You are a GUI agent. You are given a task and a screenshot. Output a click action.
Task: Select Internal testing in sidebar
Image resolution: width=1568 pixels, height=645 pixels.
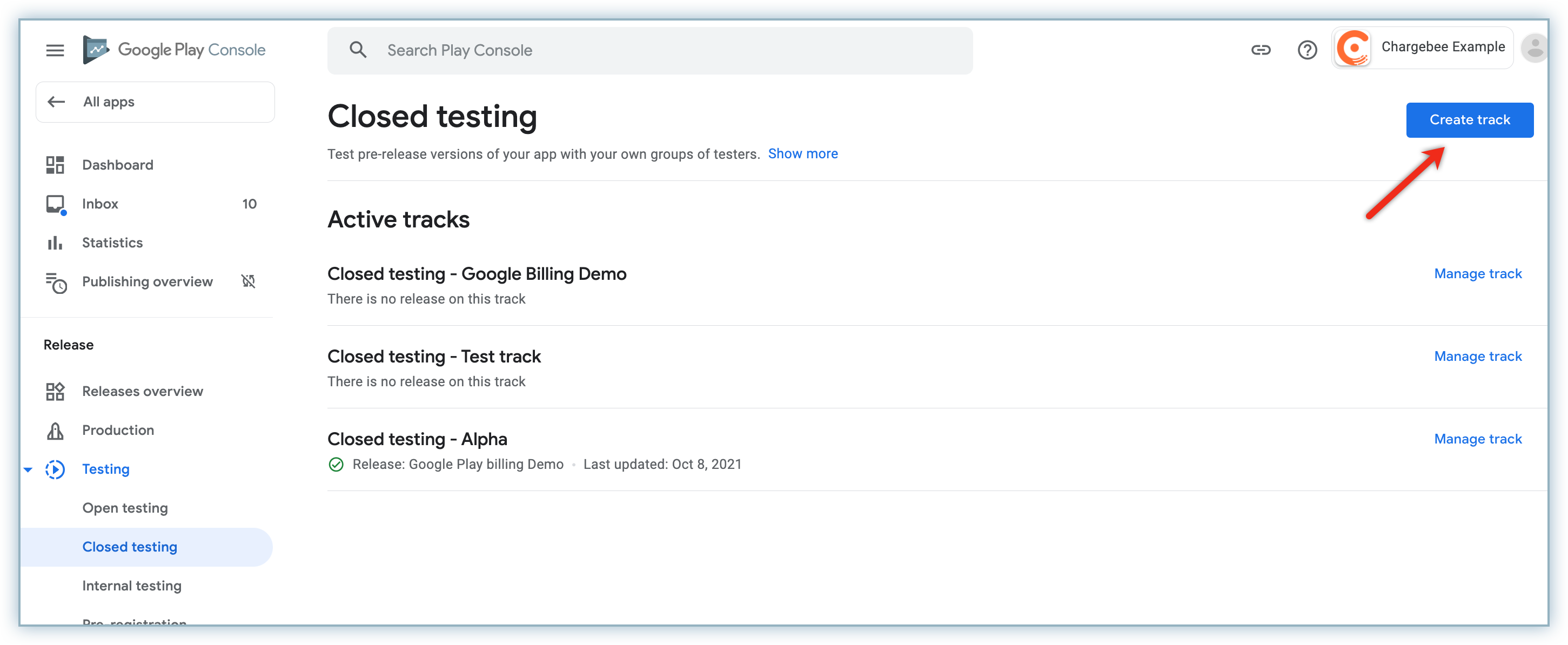(x=132, y=586)
